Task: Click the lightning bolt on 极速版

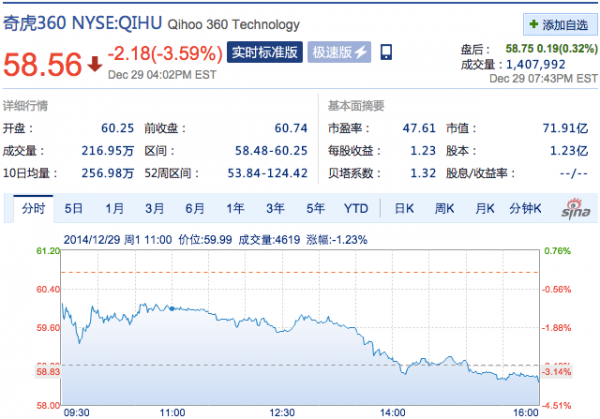Action: pyautogui.click(x=361, y=52)
